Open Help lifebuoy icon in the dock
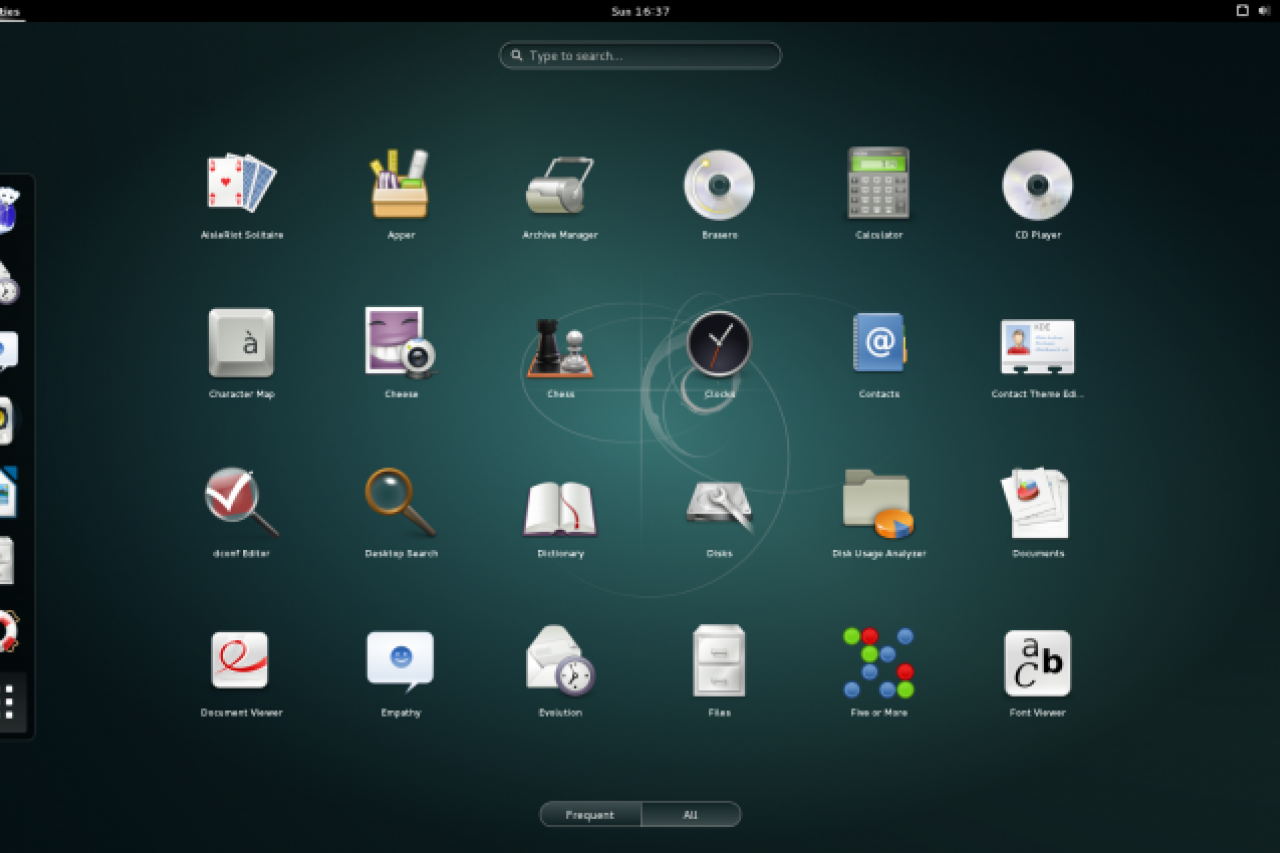The height and width of the screenshot is (853, 1280). click(7, 631)
